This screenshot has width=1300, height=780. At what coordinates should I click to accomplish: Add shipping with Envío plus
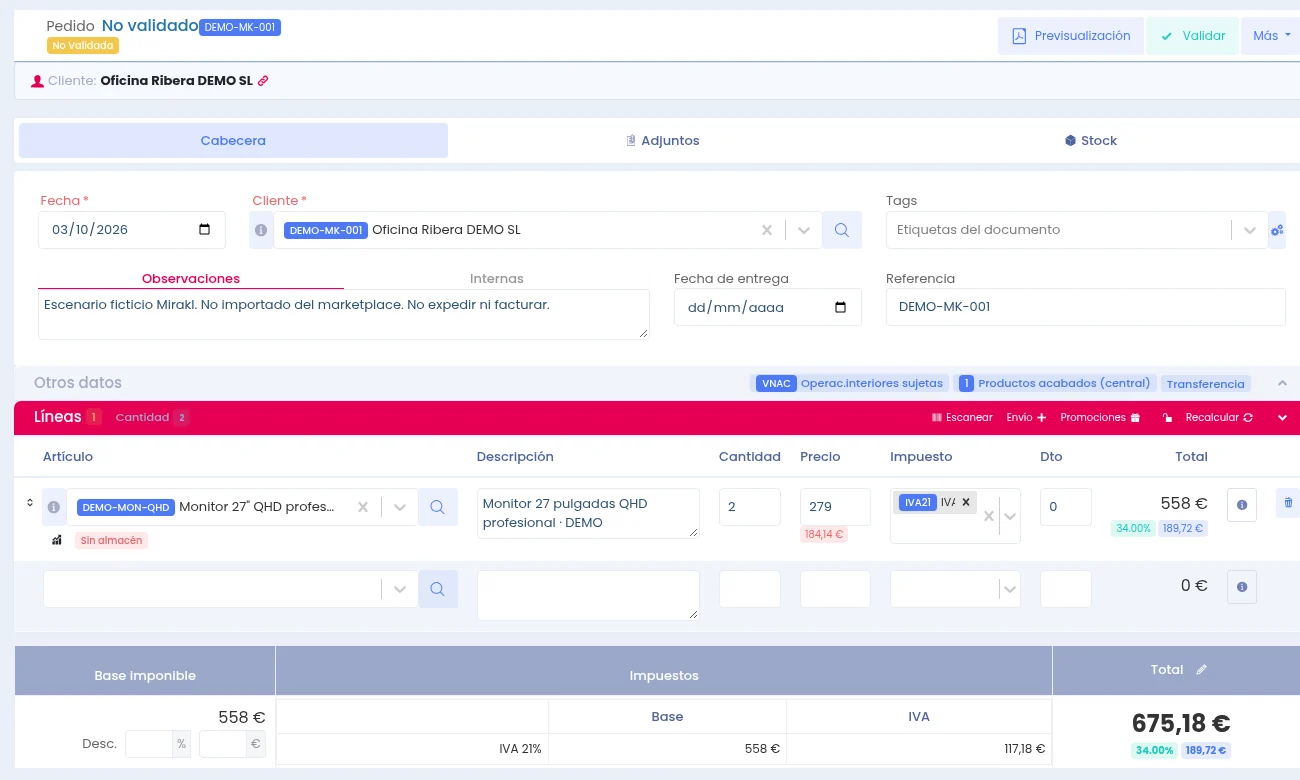[1026, 418]
